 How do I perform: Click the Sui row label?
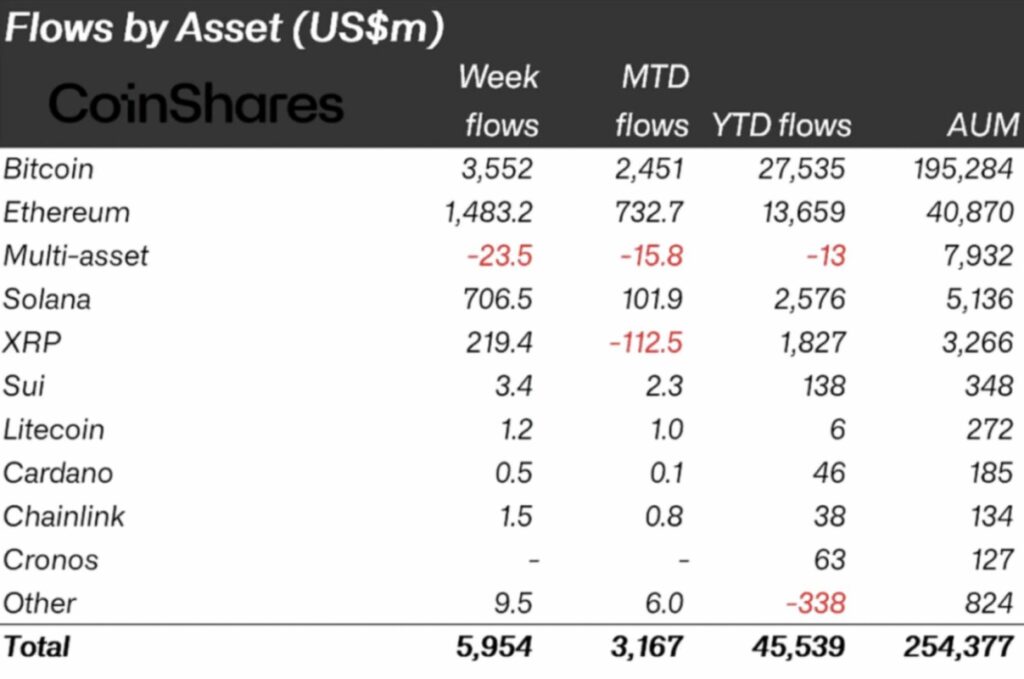point(25,386)
